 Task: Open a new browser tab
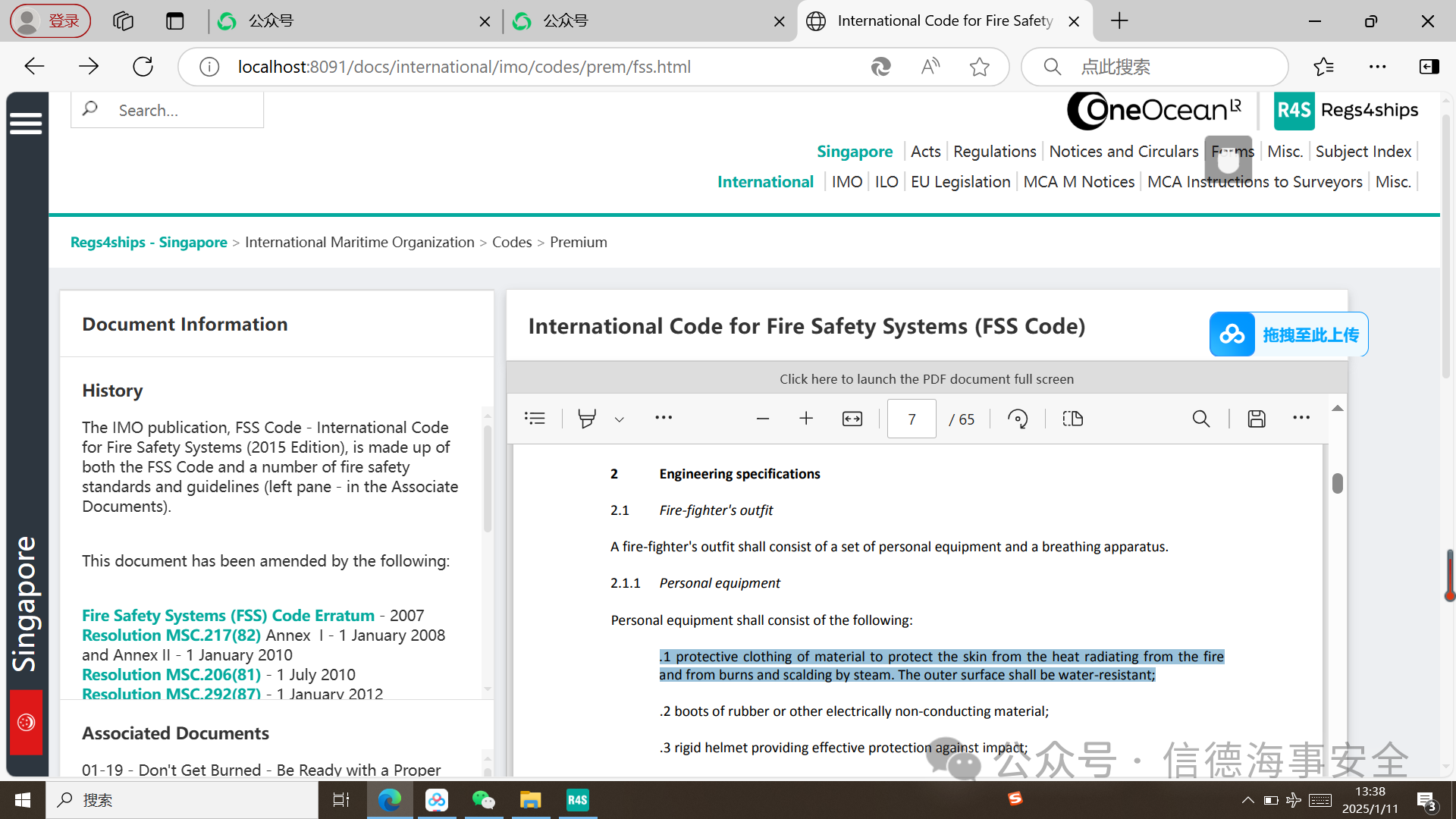[1119, 20]
